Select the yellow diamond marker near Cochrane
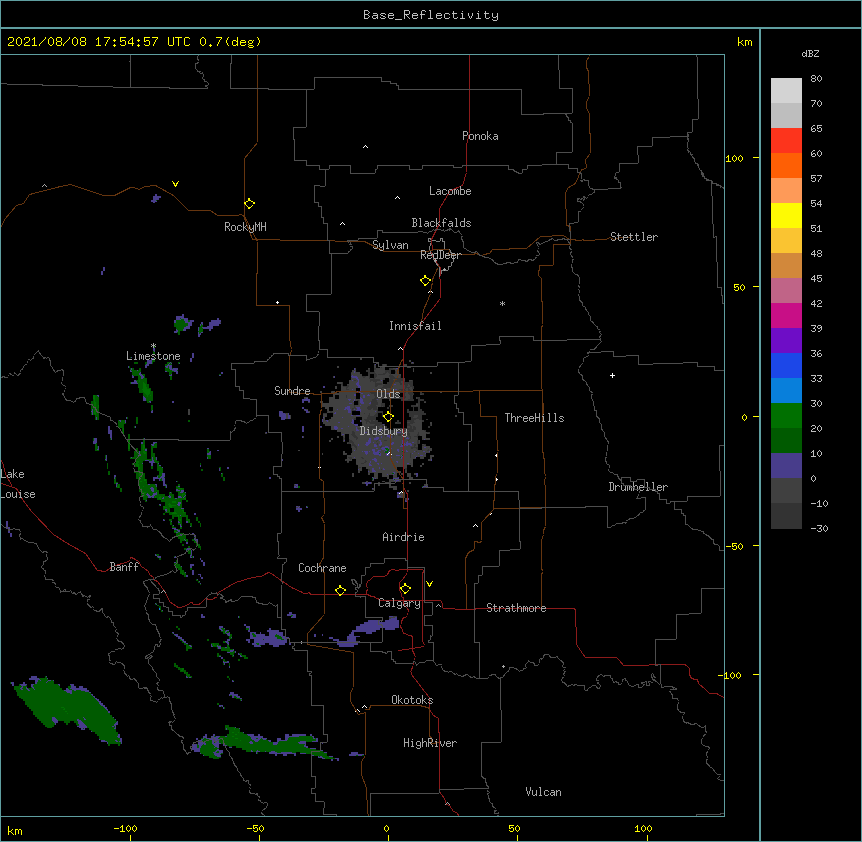The image size is (862, 842). (340, 590)
